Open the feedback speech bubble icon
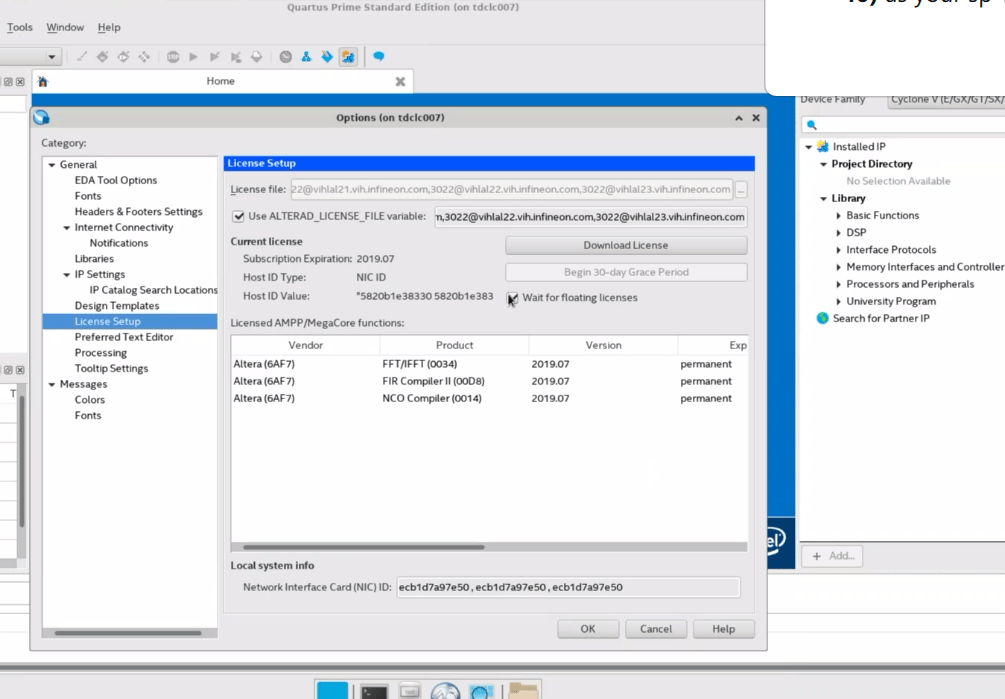The width and height of the screenshot is (1005, 699). click(x=379, y=57)
